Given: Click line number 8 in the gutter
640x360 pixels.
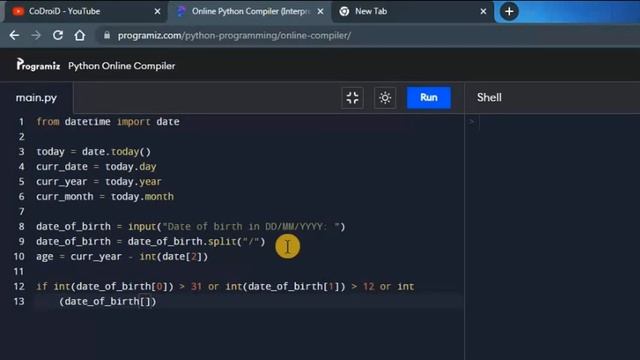Looking at the screenshot, I should [21, 227].
